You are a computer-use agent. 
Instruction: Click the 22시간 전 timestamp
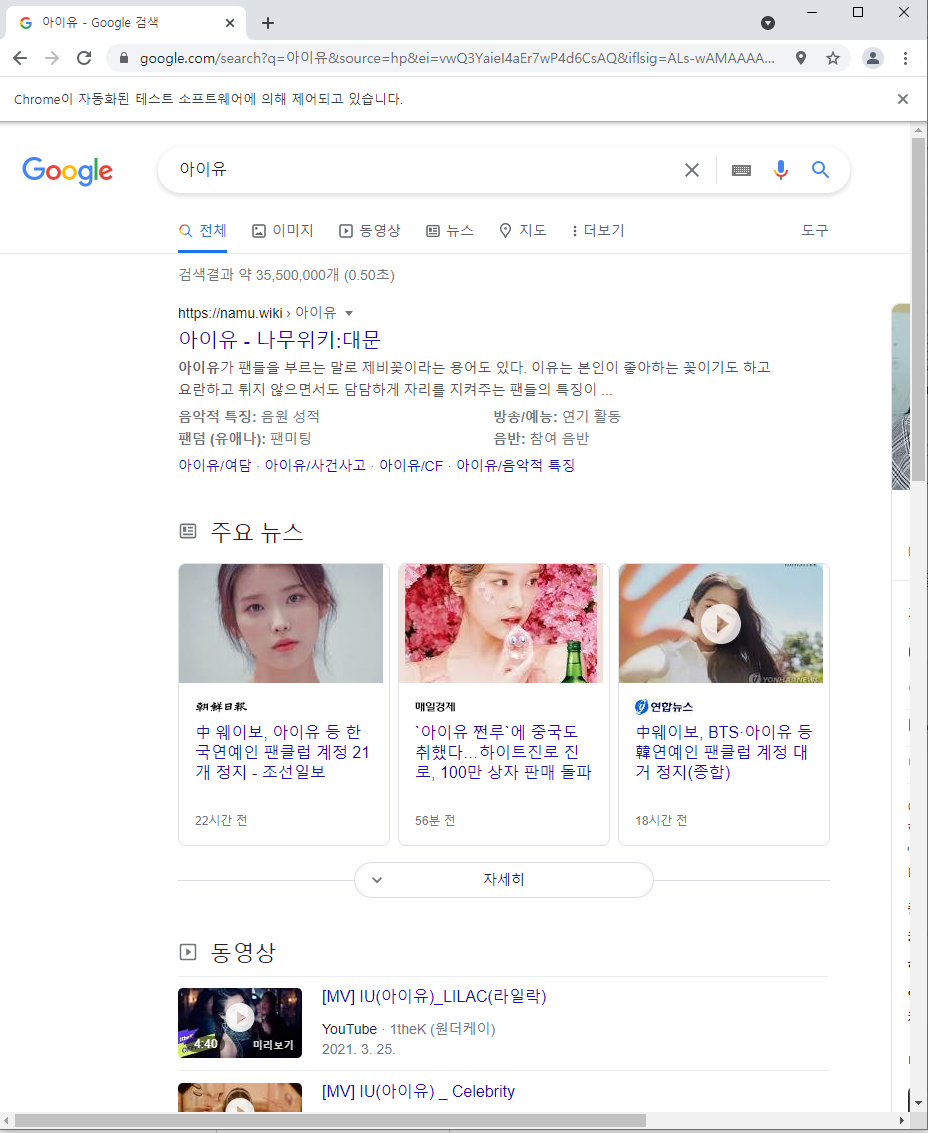coord(221,820)
